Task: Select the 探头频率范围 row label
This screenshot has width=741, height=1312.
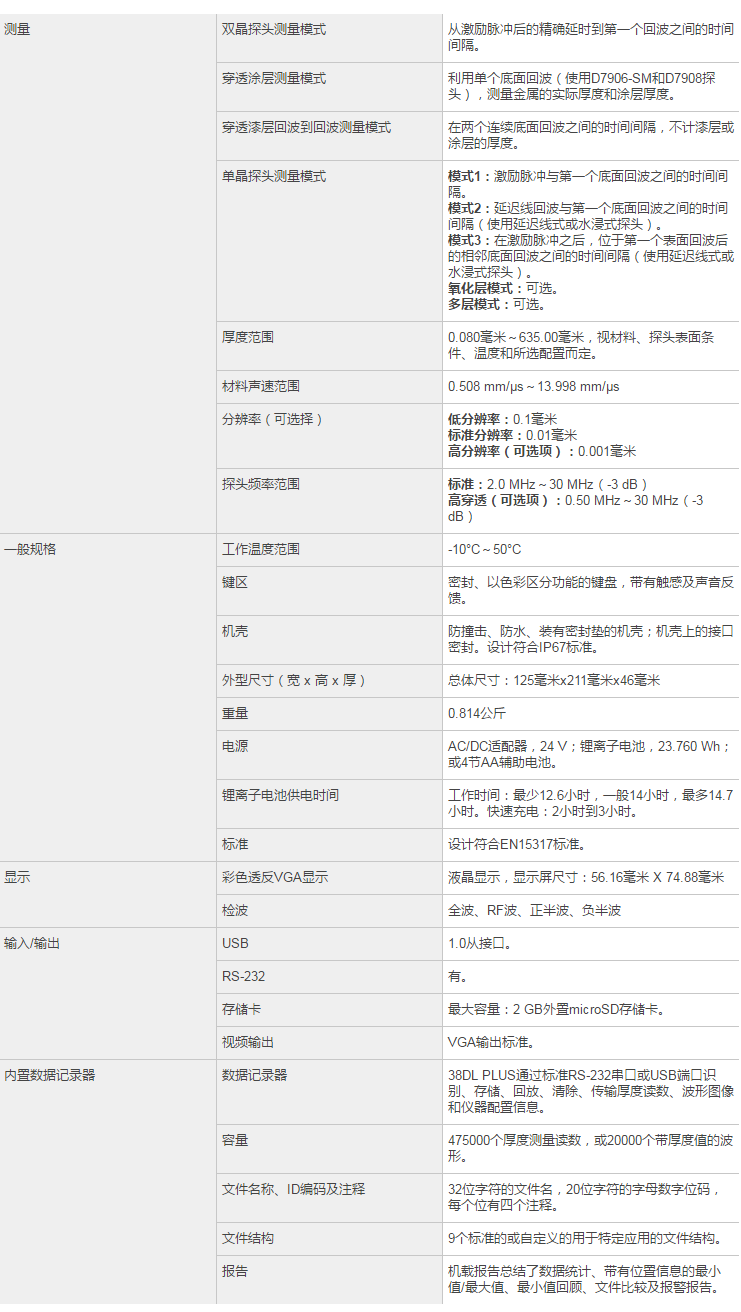Action: tap(260, 485)
